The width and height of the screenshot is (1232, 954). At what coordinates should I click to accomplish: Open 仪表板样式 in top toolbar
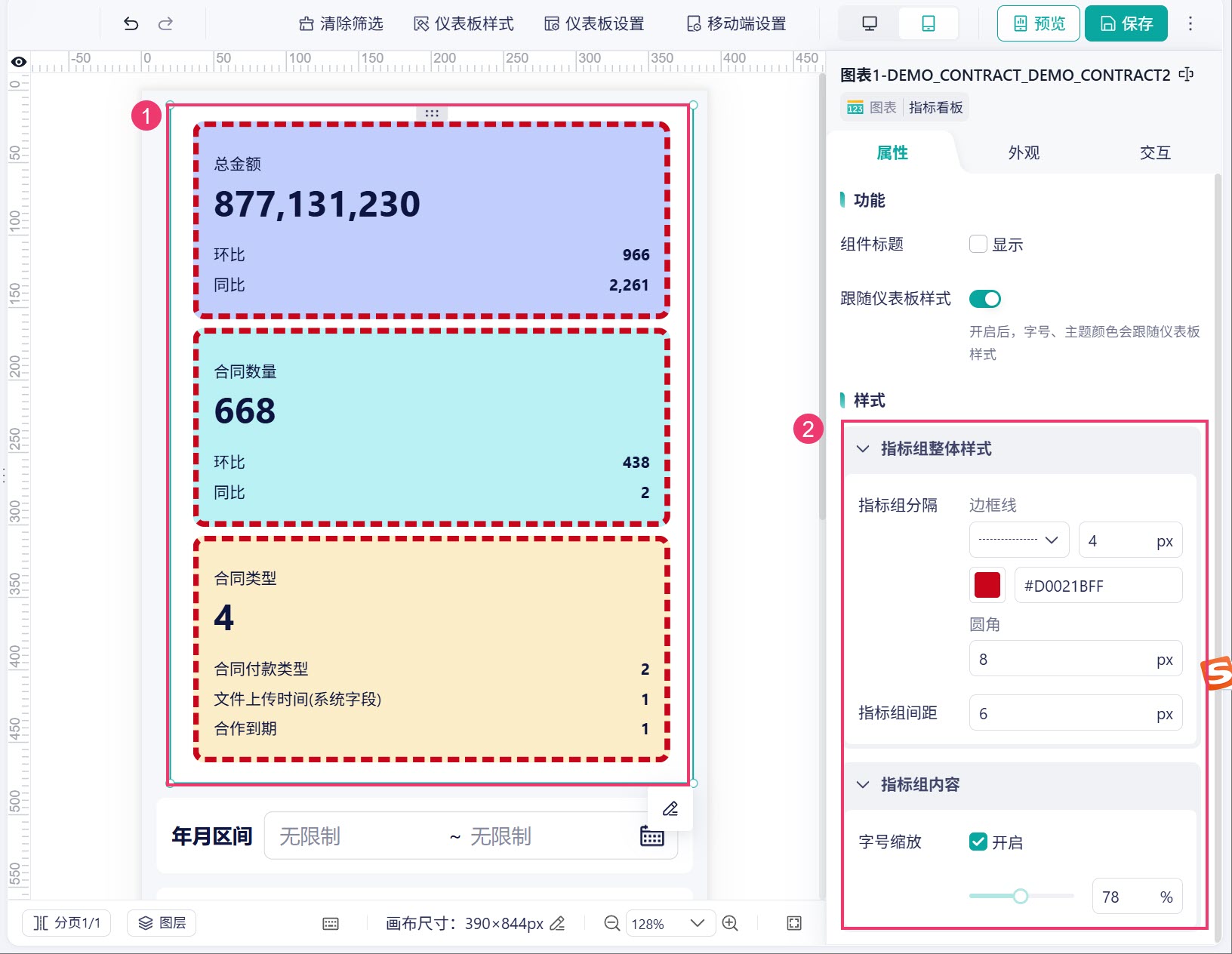464,24
